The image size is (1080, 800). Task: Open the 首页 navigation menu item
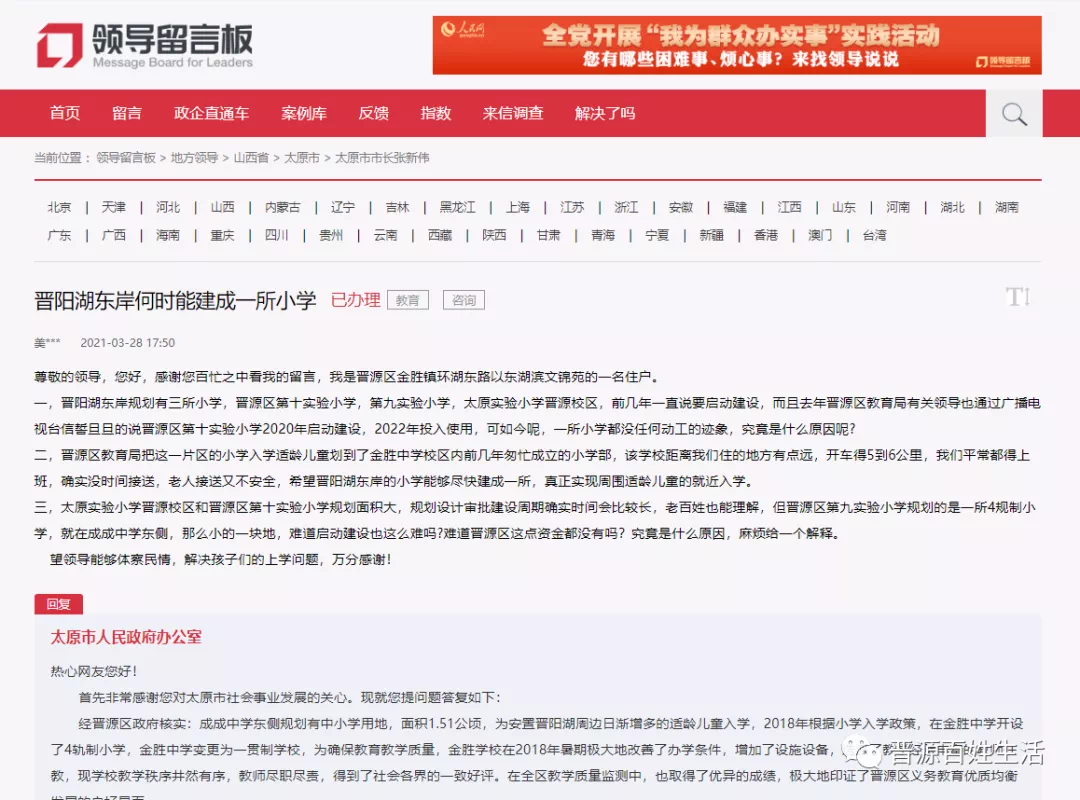pos(65,113)
